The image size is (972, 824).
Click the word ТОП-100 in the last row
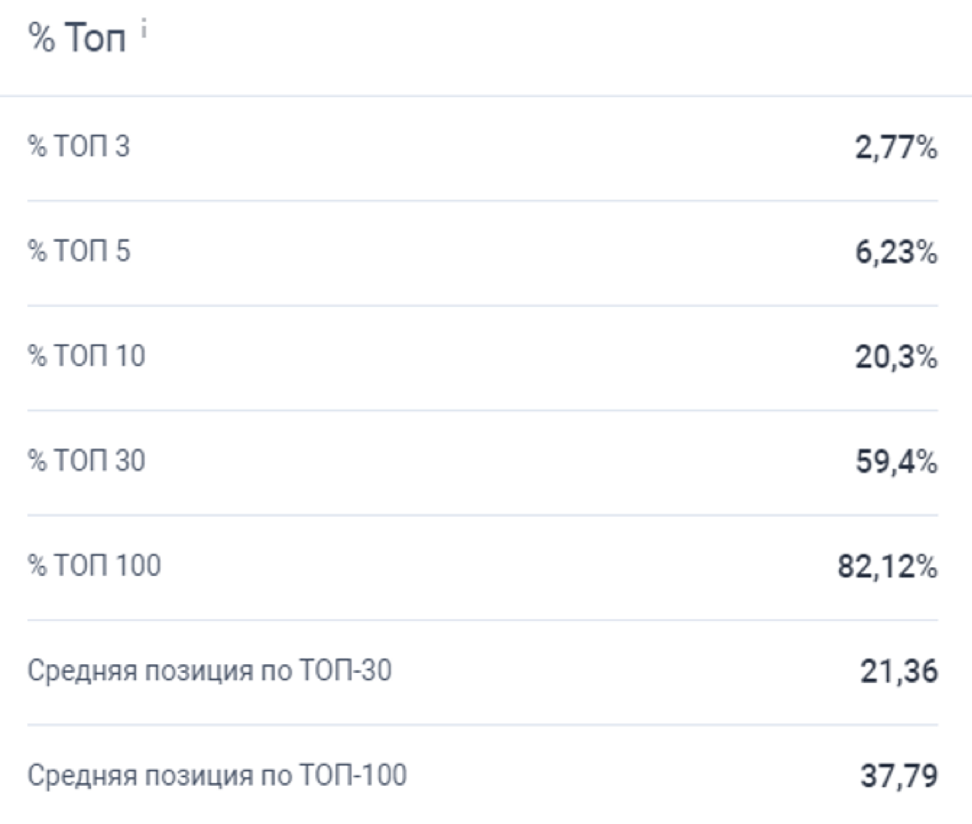pos(360,776)
